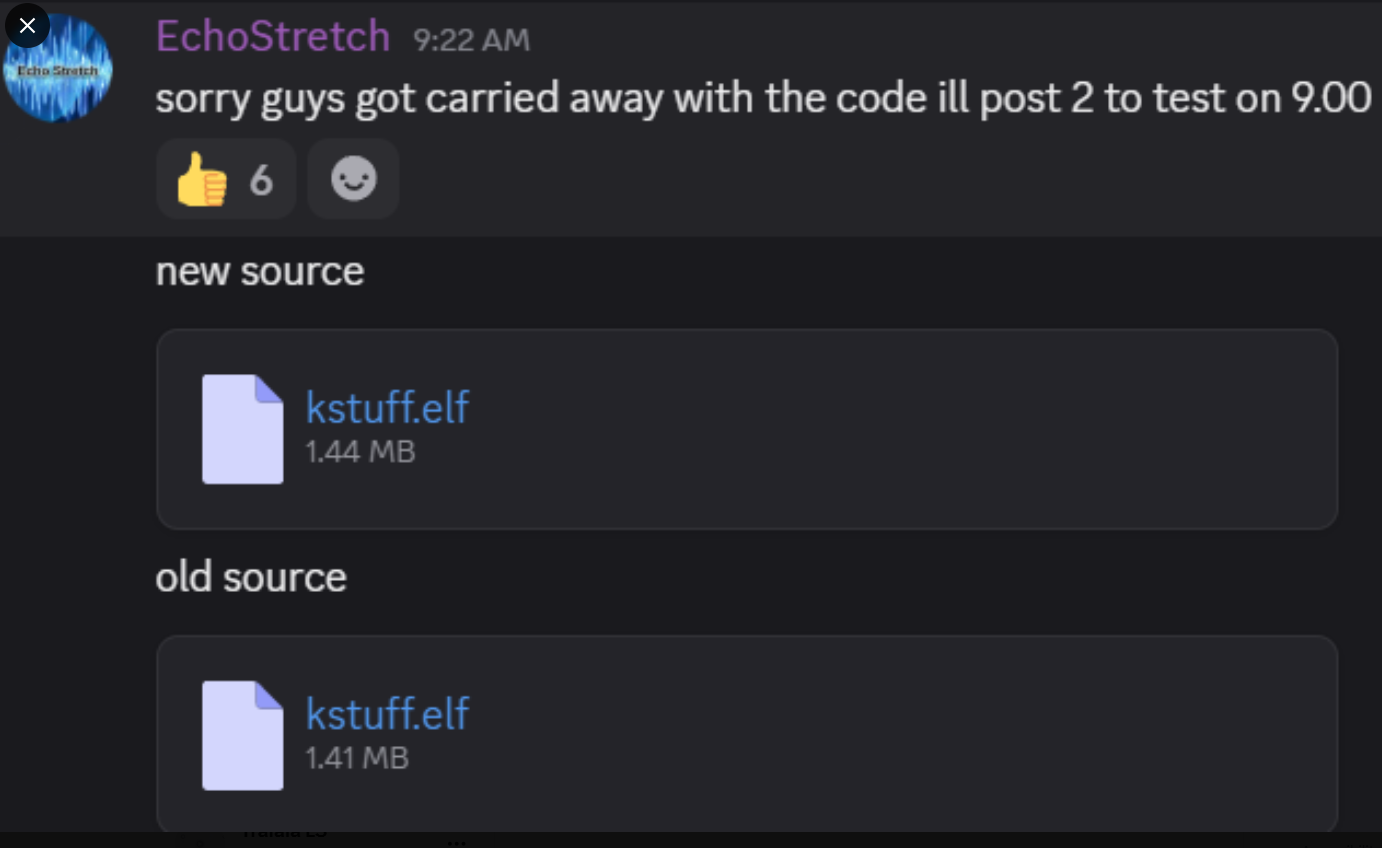Screen dimensions: 1382x848
Task: Download kstuff.elf under new source
Action: 387,408
